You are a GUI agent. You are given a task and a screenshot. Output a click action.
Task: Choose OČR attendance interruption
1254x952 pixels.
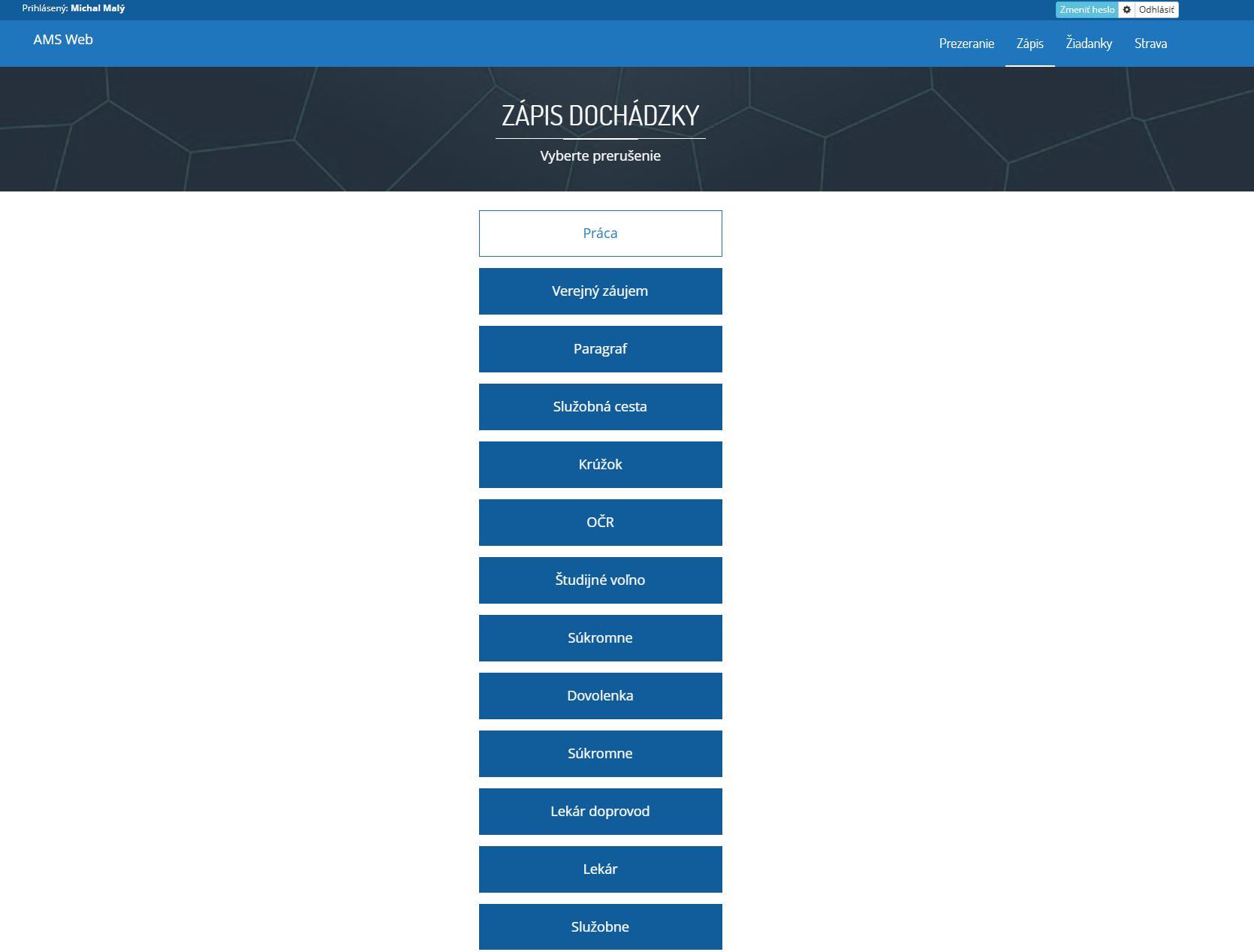(600, 522)
